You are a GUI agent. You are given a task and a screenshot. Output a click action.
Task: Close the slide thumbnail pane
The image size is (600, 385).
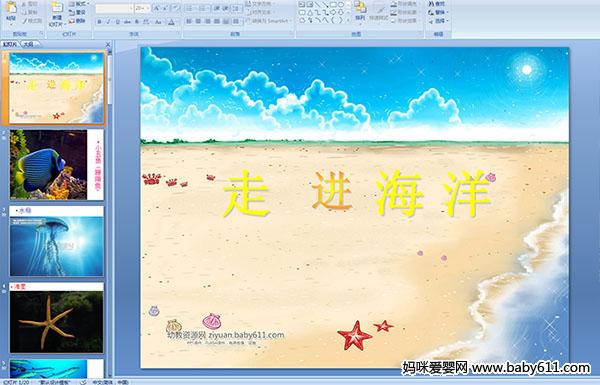tap(108, 44)
